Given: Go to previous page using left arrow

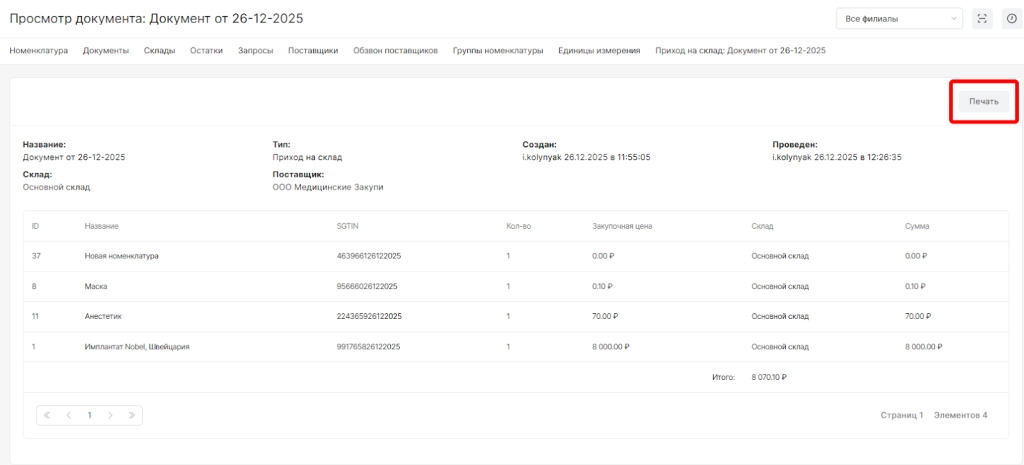Looking at the screenshot, I should 68,414.
